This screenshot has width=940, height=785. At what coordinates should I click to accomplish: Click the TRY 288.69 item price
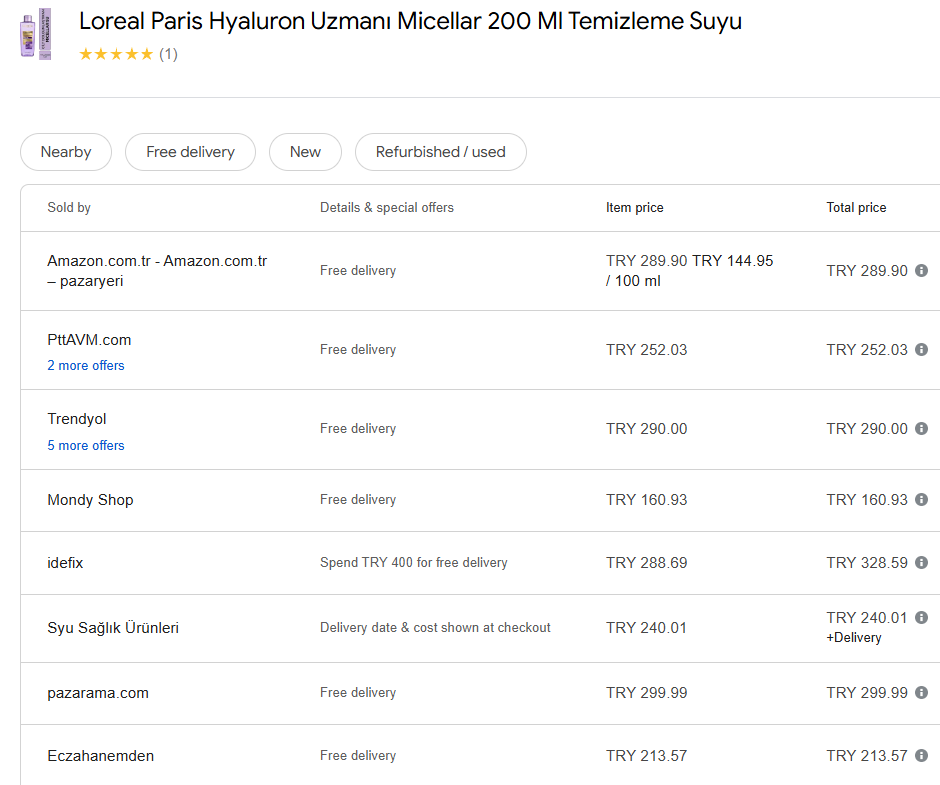[x=646, y=563]
